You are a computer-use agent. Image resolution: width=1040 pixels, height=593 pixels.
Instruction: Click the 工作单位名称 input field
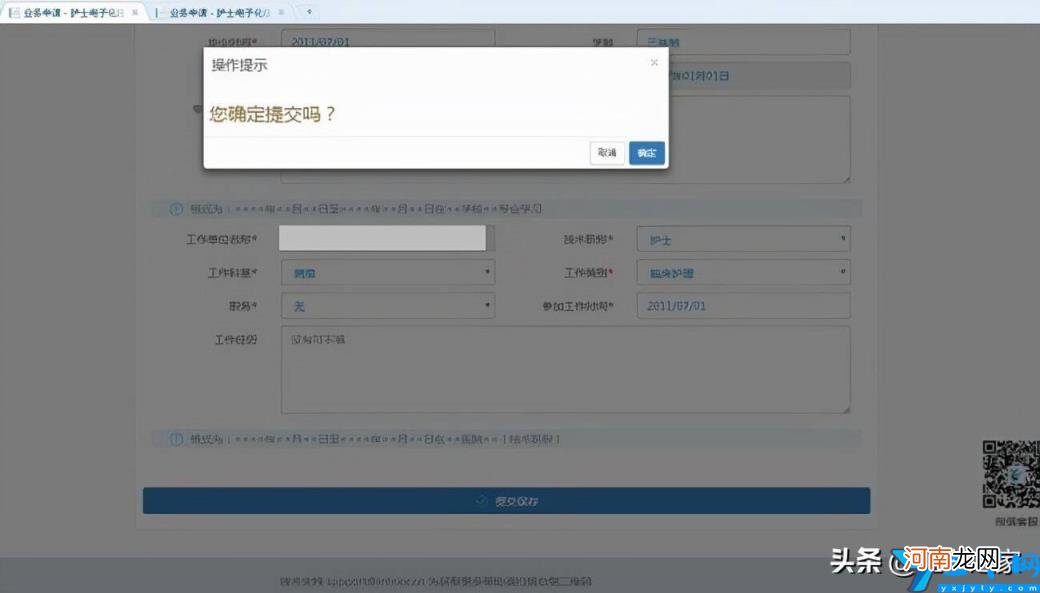[383, 238]
